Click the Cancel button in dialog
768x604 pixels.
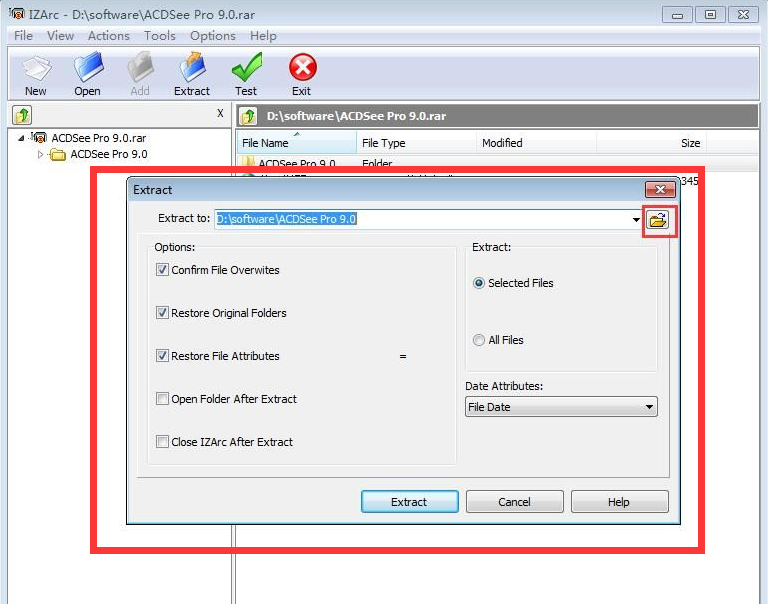[514, 502]
